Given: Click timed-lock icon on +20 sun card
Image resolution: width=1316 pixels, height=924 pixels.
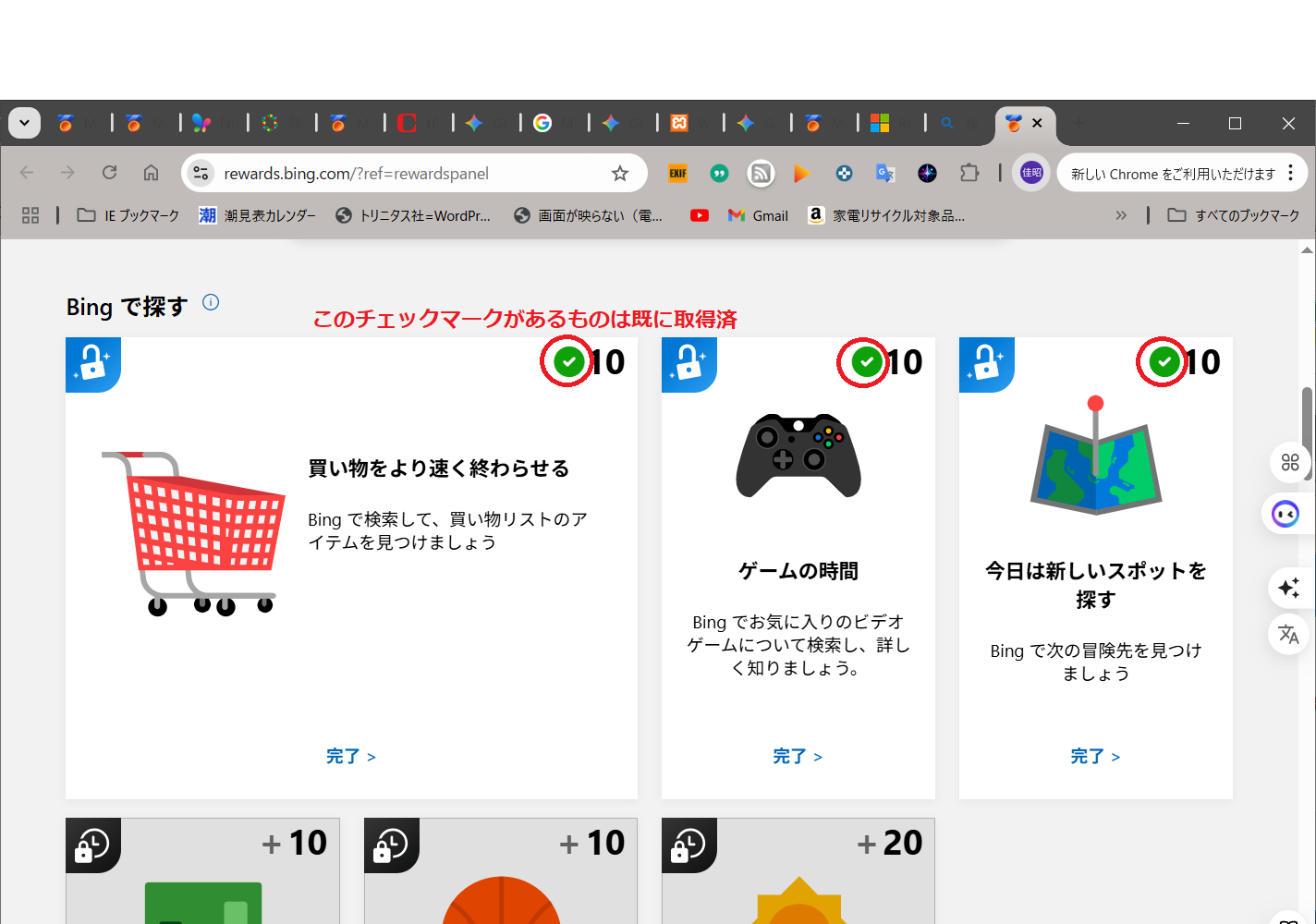Looking at the screenshot, I should 689,845.
